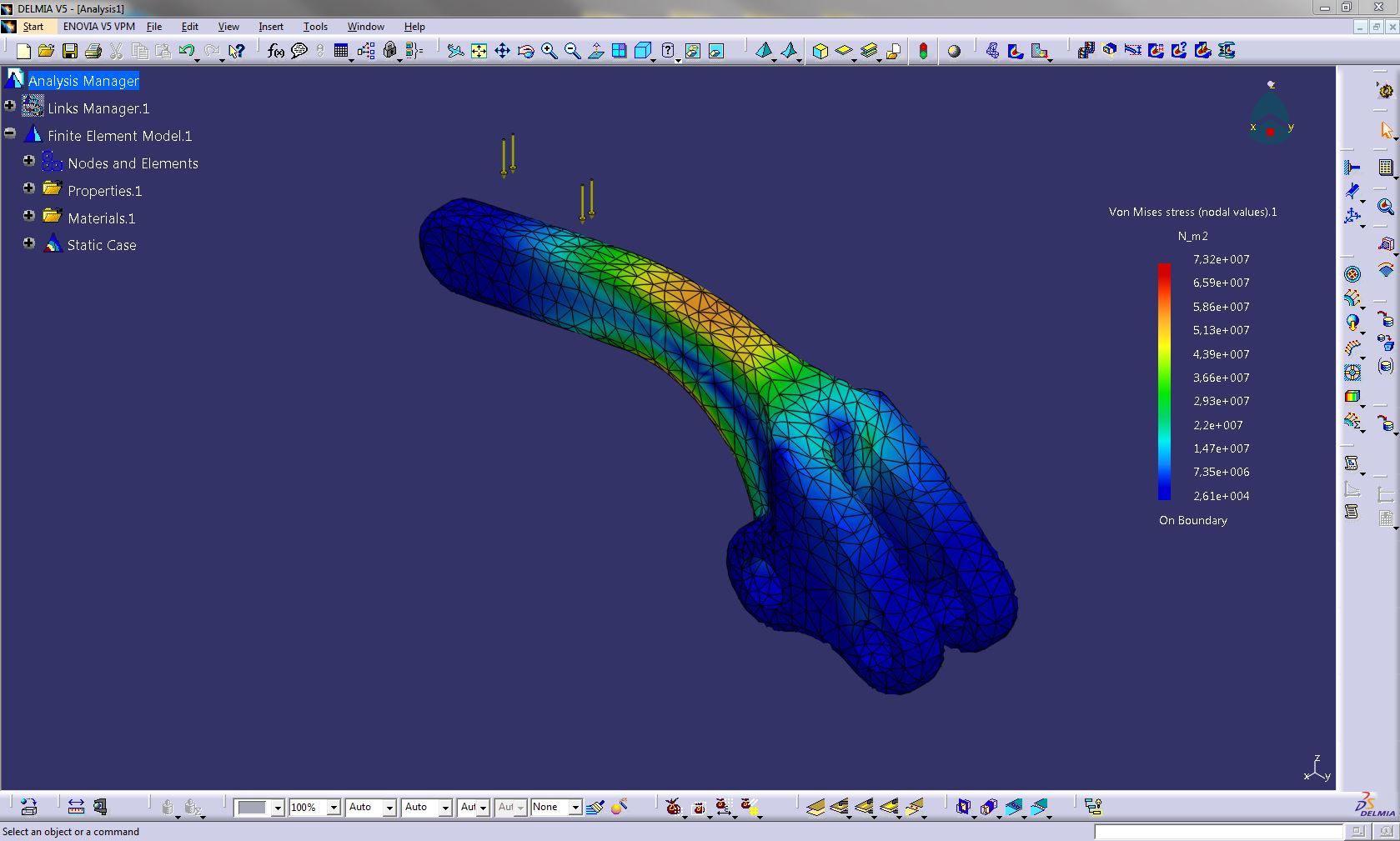Click the traffic light Compute icon
Screen dimensions: 1400x841
coord(923,52)
